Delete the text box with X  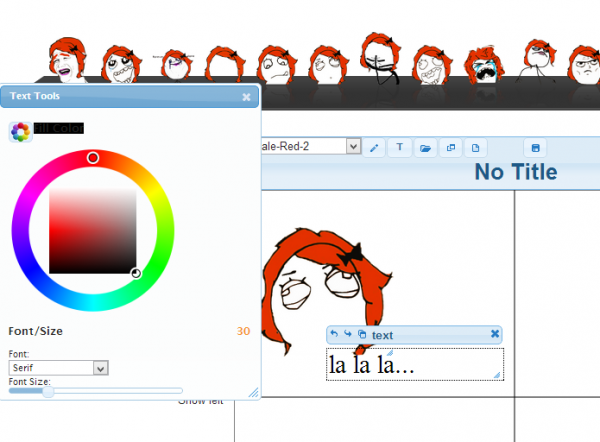tap(495, 334)
